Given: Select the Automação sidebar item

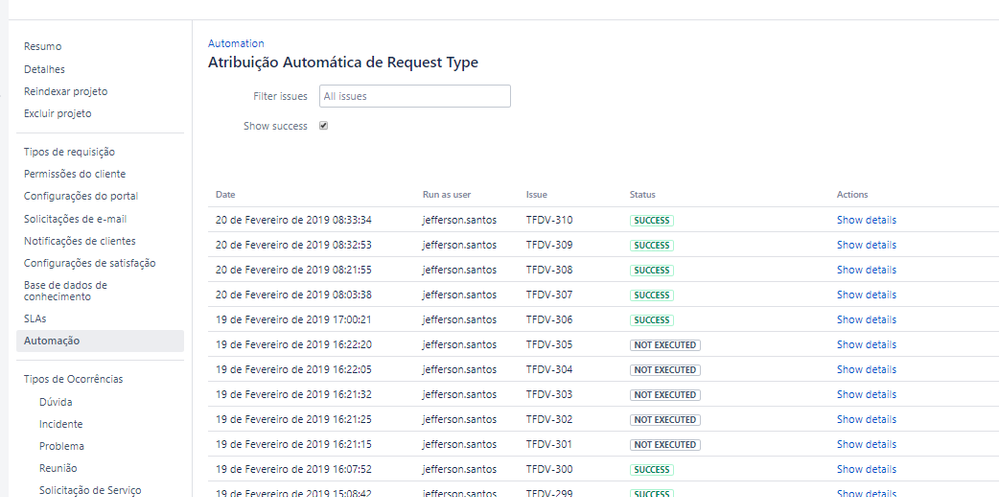Looking at the screenshot, I should (100, 341).
